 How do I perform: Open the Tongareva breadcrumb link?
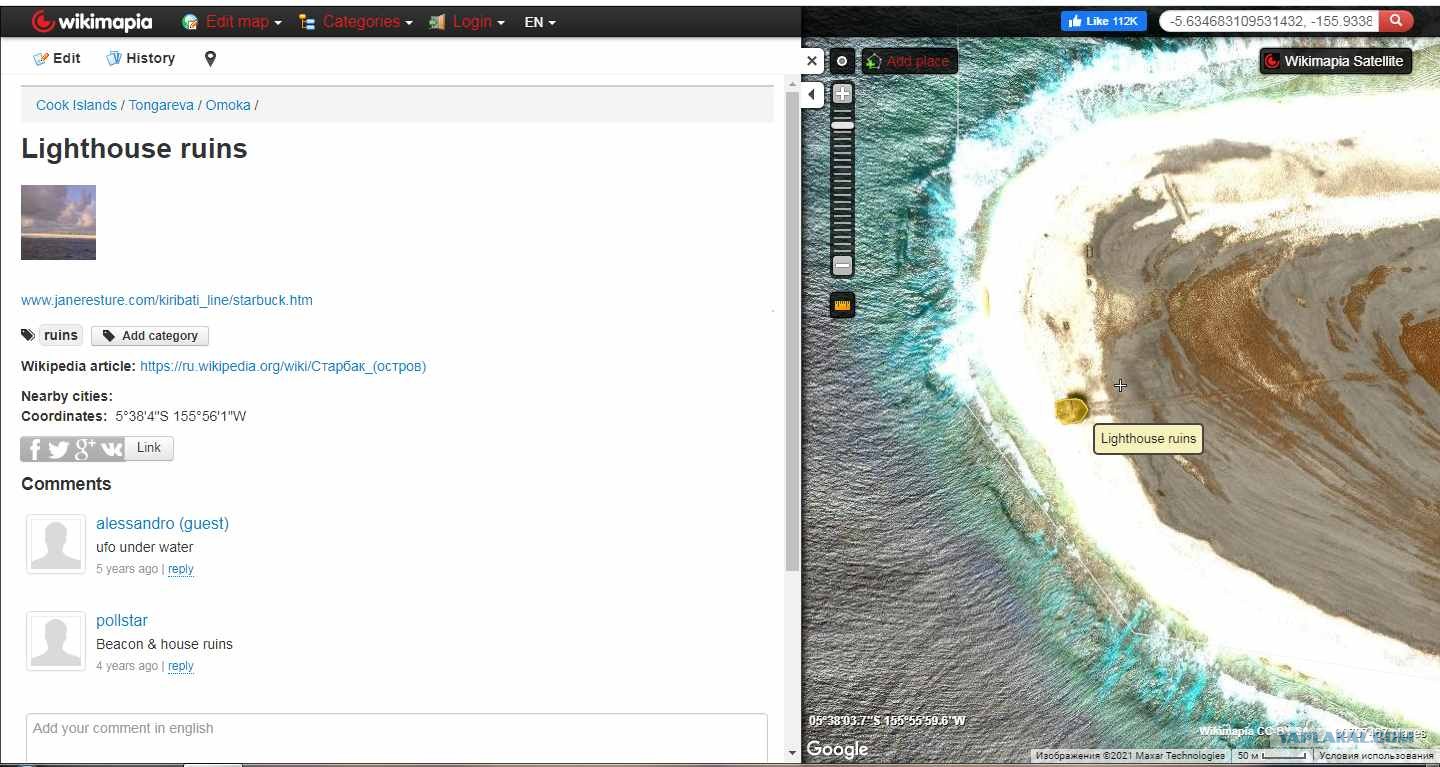pos(161,105)
